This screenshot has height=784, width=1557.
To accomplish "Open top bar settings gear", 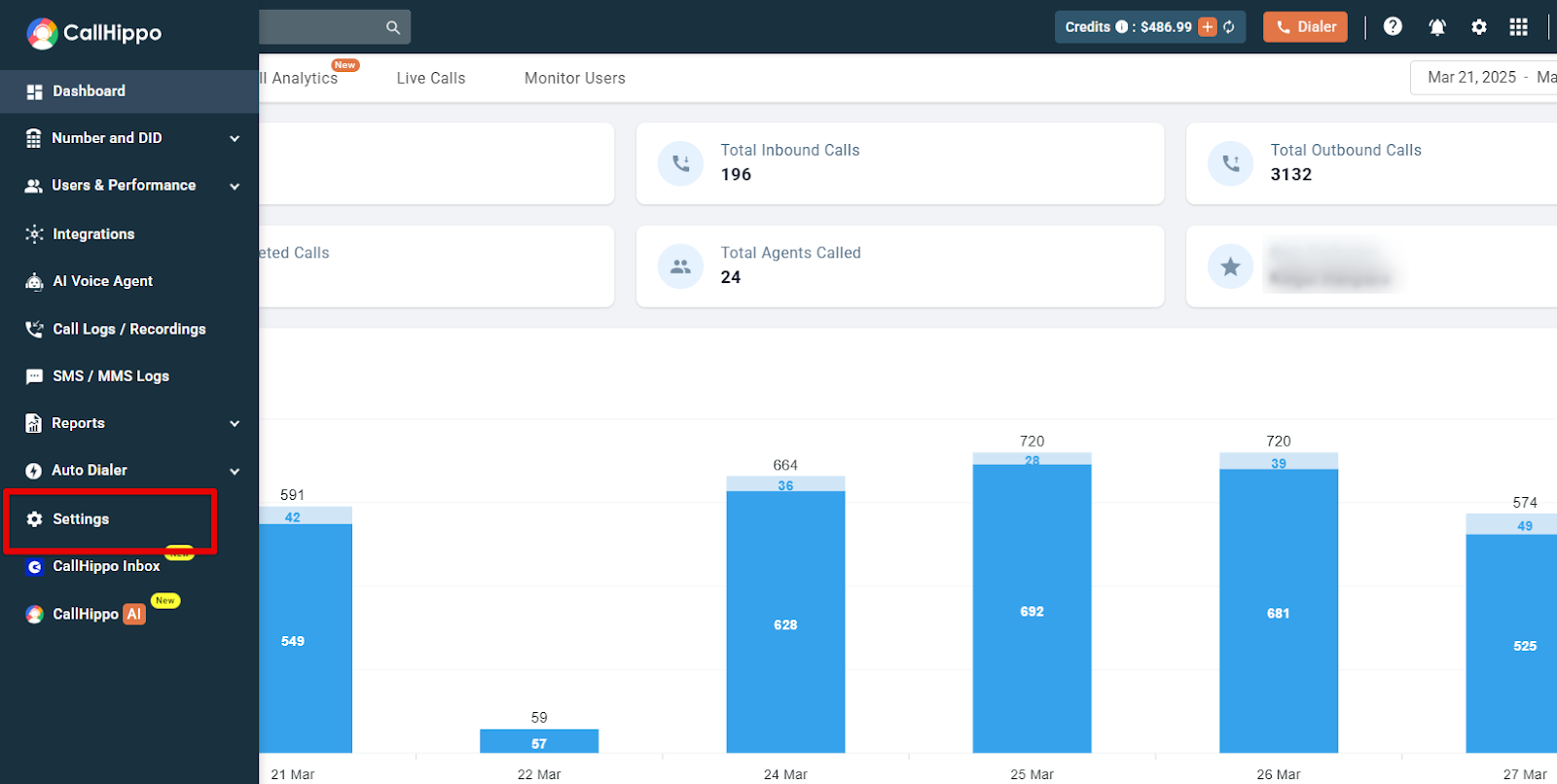I will click(x=1479, y=27).
